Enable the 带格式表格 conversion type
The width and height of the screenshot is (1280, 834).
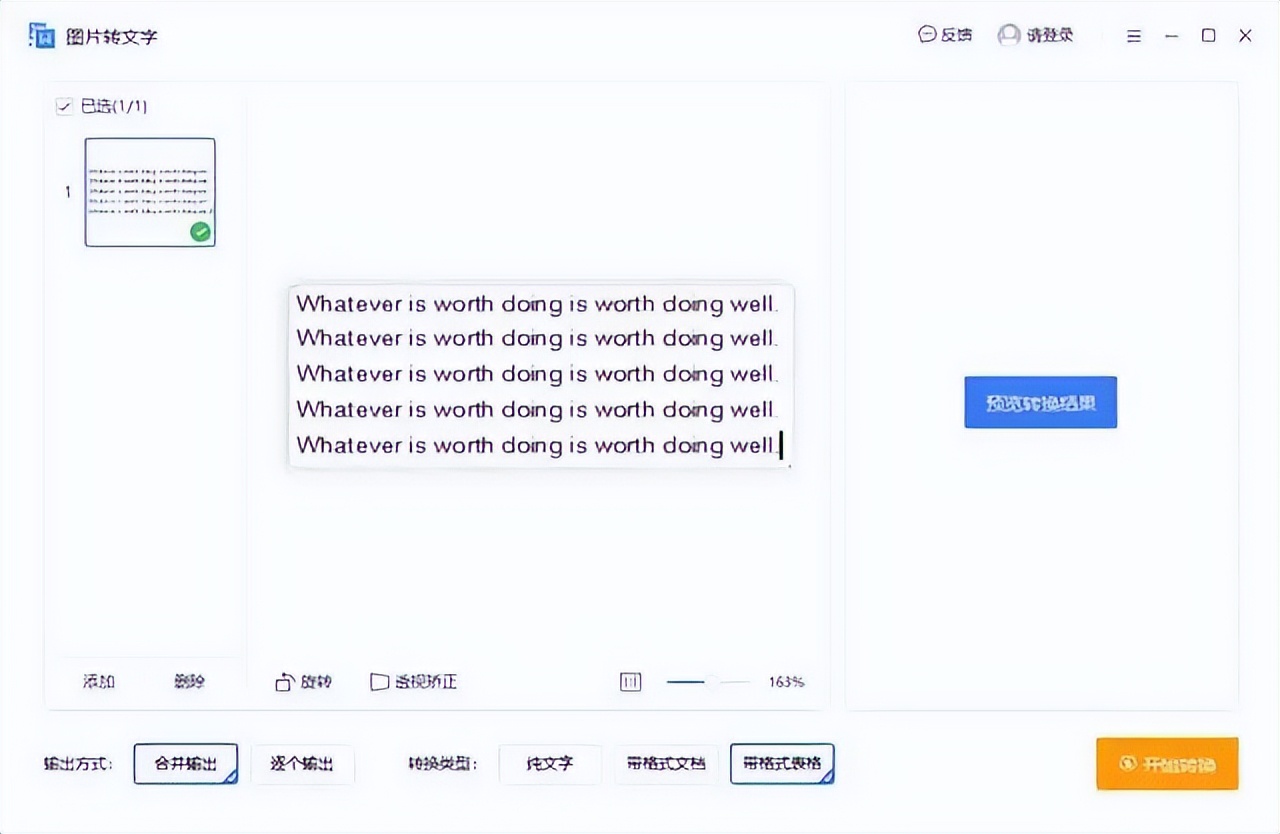[783, 763]
